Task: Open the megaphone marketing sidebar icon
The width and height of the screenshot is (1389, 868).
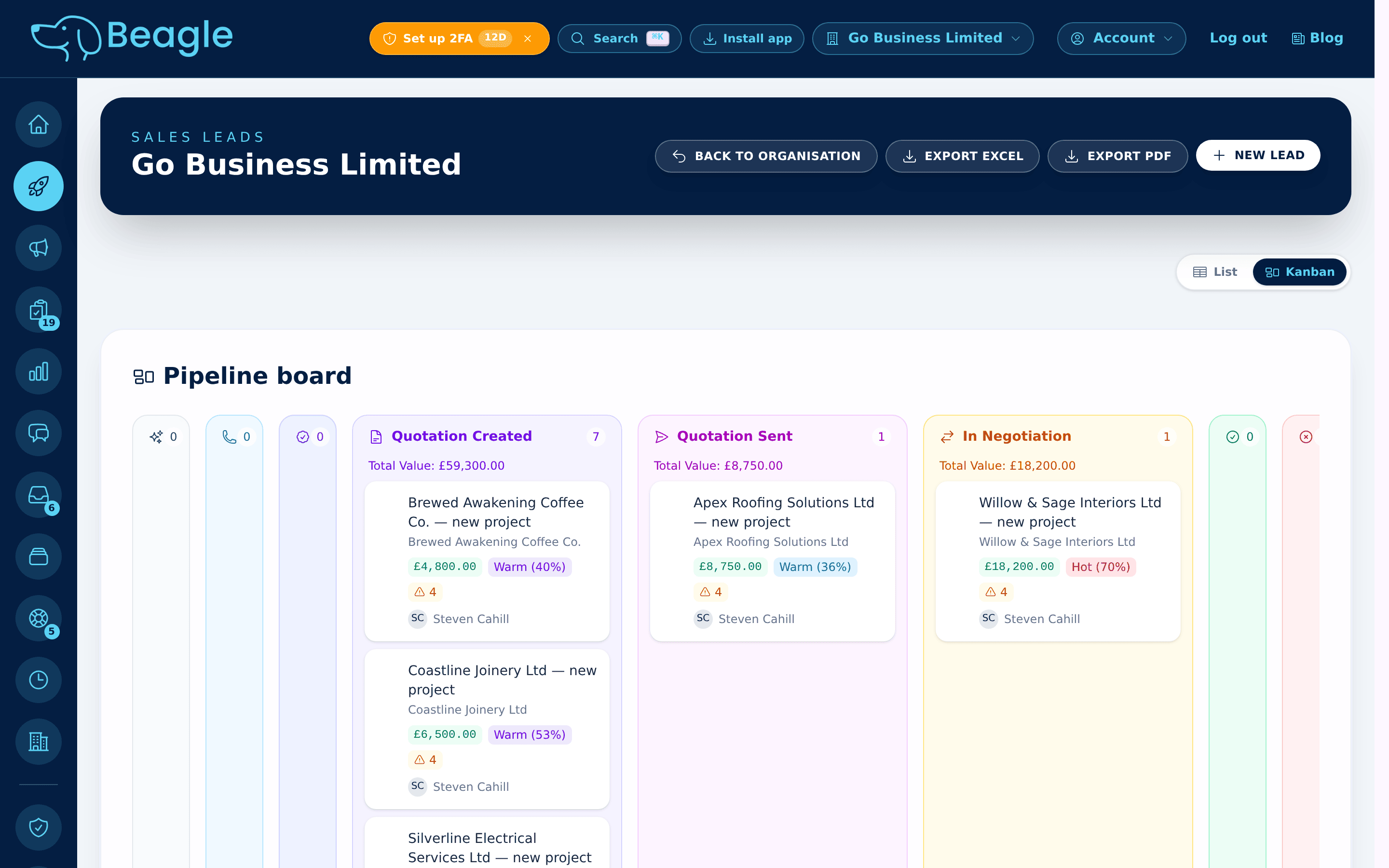Action: [x=39, y=248]
